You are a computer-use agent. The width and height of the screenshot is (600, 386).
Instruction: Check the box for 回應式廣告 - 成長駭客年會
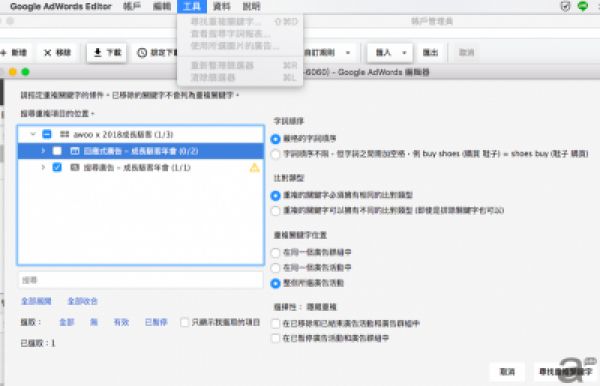tap(57, 151)
